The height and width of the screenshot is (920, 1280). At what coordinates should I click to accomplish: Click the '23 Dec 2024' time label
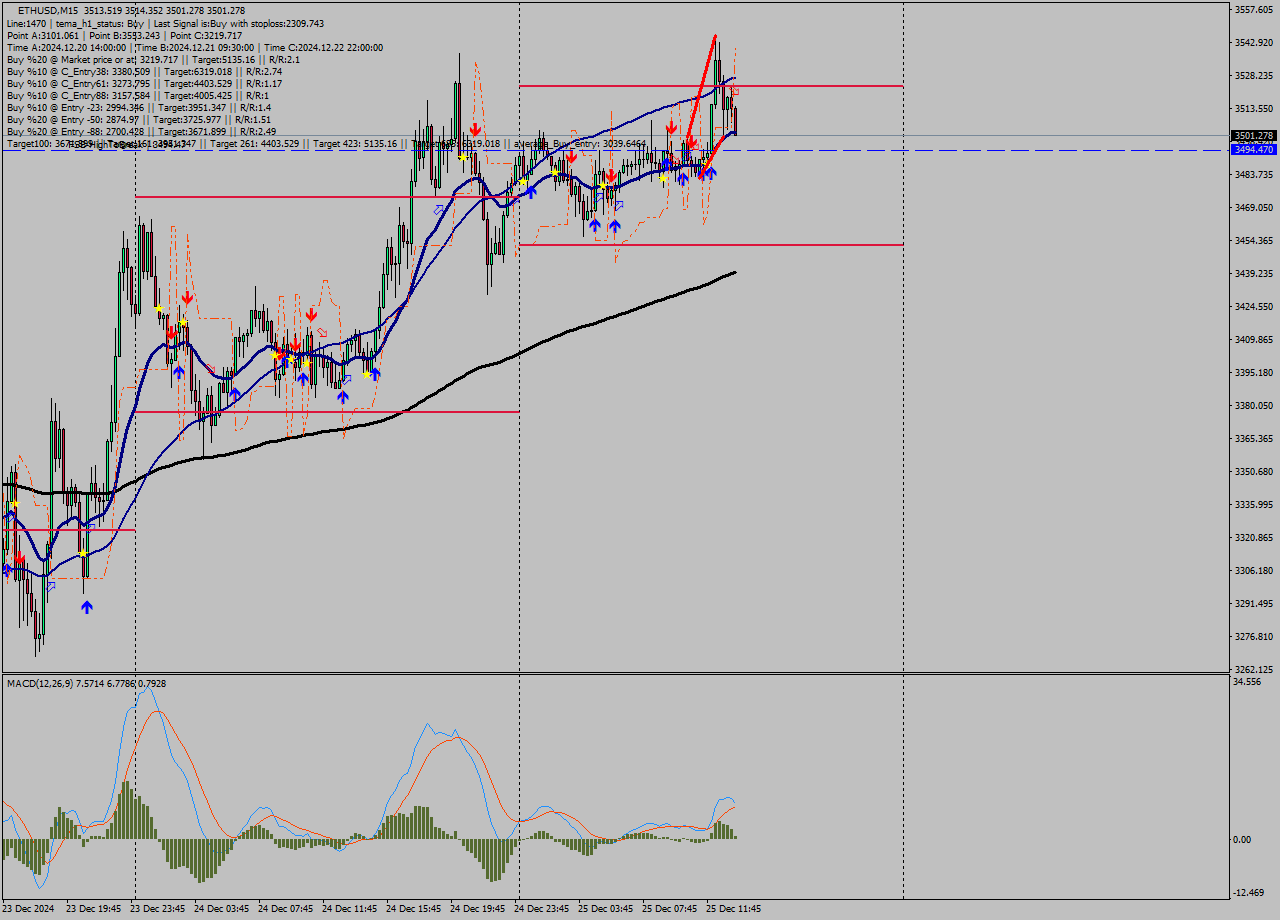tap(30, 909)
